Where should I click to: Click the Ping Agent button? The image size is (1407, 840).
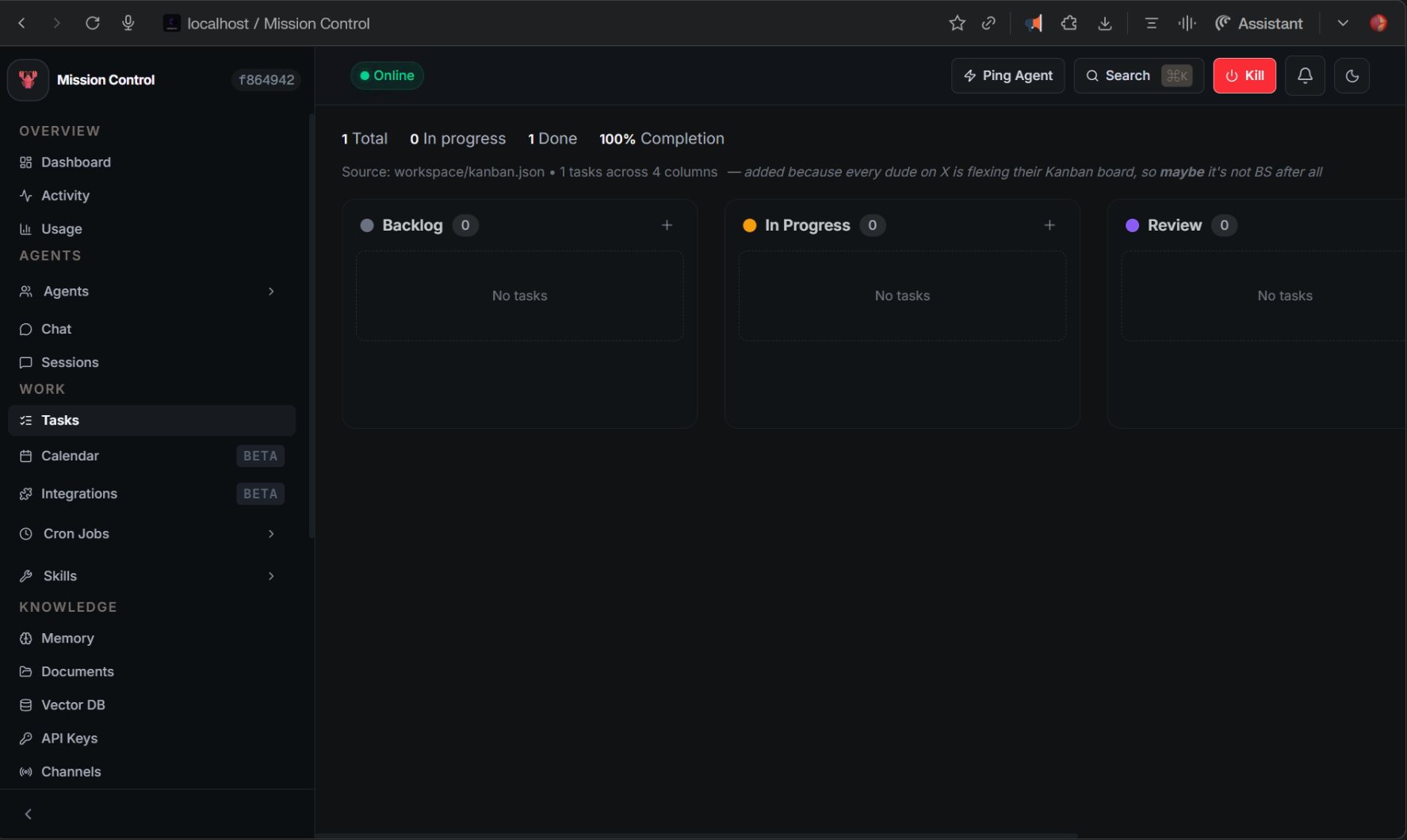point(1007,76)
